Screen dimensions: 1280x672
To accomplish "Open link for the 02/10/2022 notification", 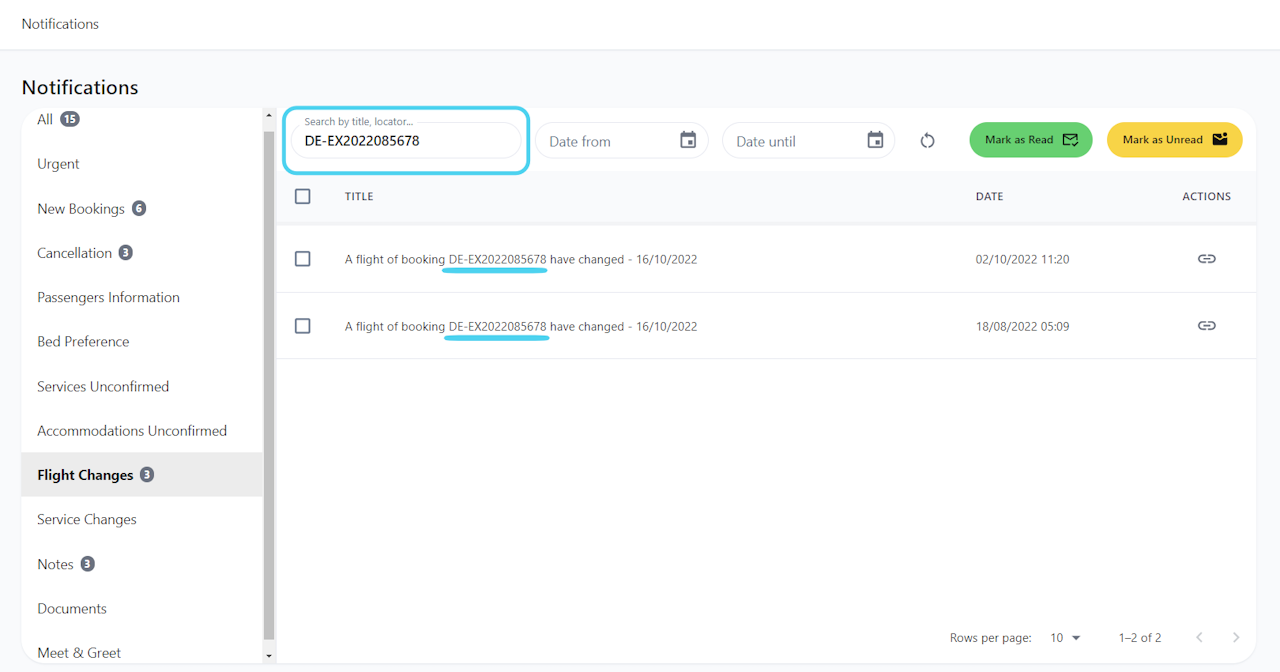I will [1207, 259].
